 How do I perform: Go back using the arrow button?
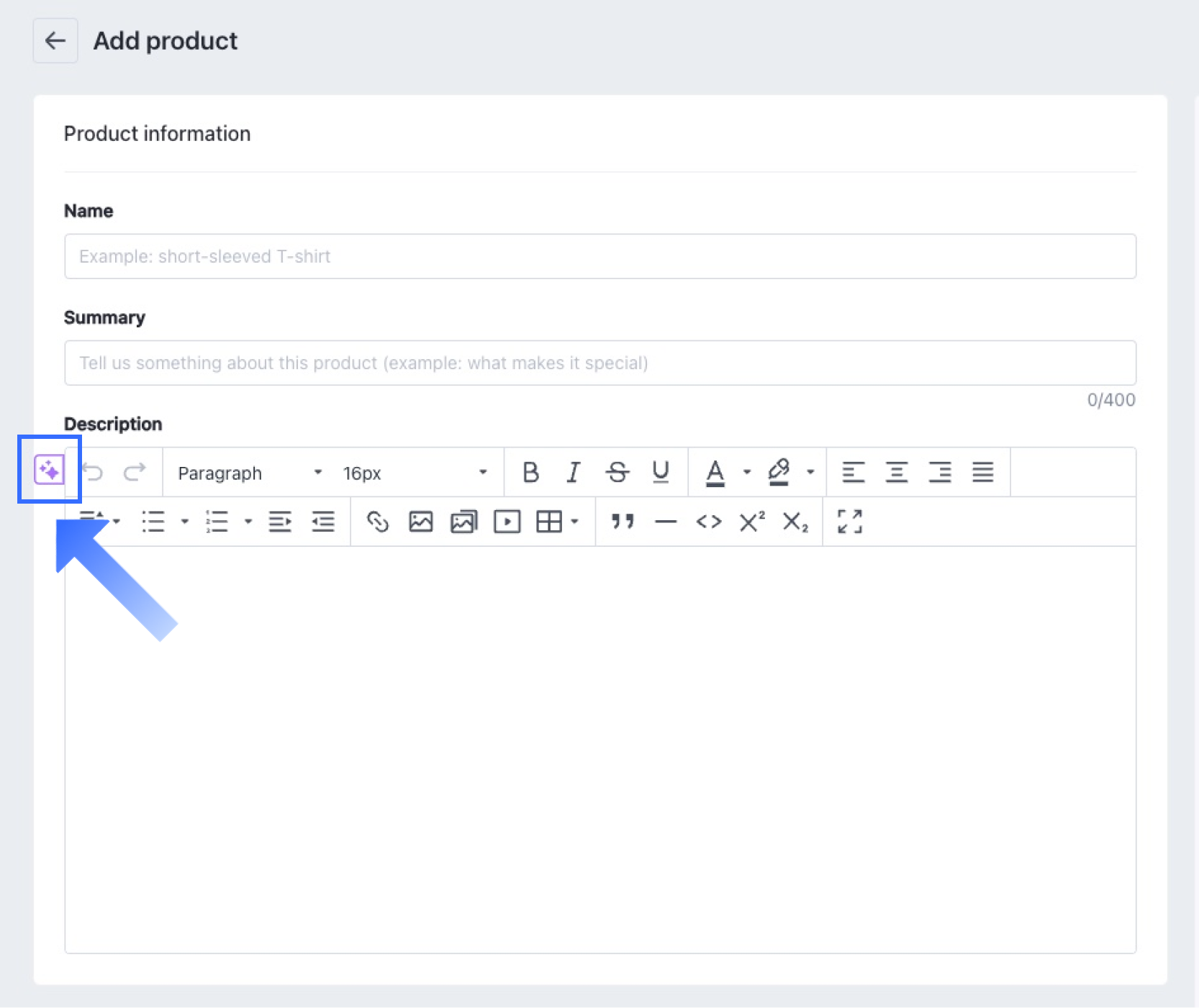55,41
